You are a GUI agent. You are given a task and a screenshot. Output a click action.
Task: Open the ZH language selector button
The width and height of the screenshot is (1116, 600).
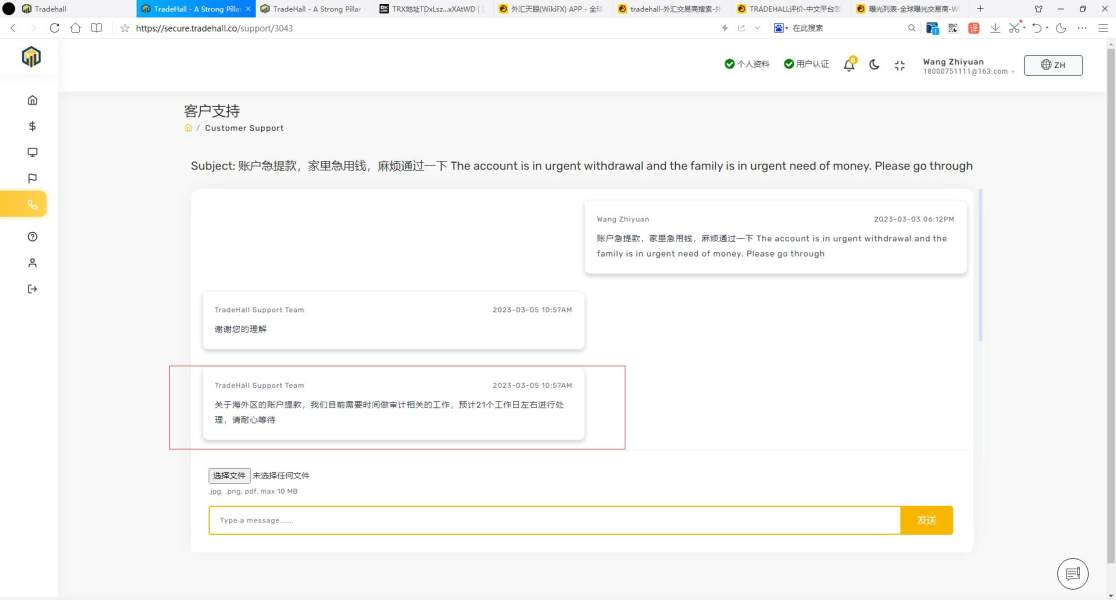point(1053,65)
